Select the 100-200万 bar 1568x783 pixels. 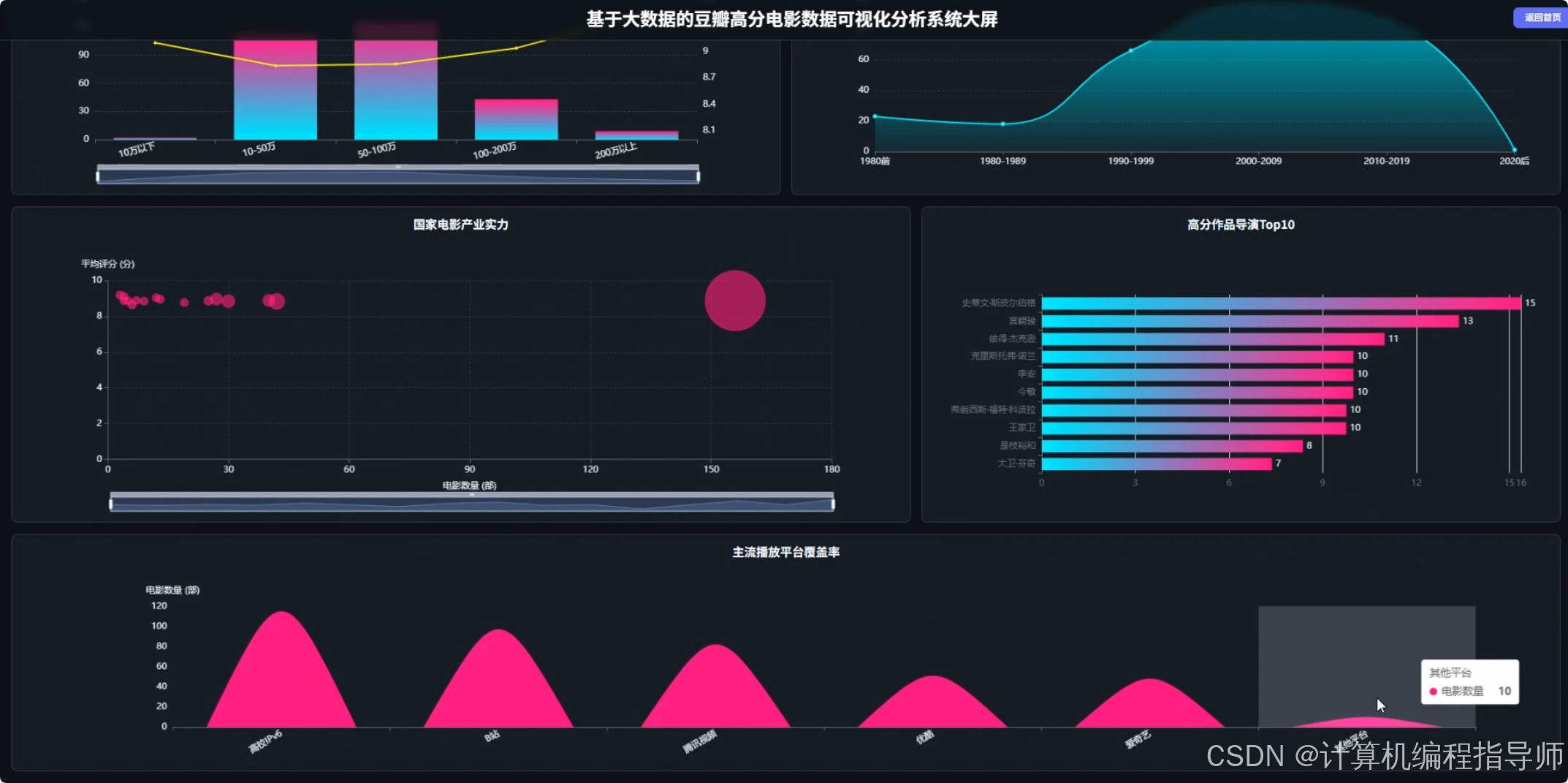[516, 119]
